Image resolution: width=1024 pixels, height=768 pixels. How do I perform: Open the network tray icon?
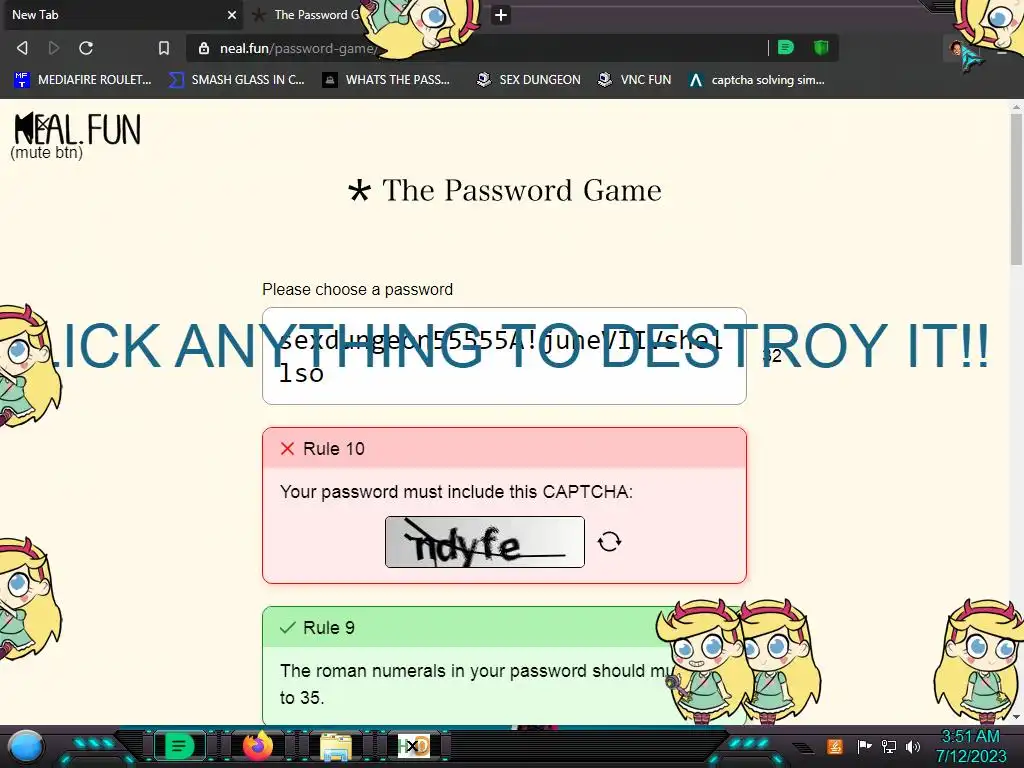coord(889,746)
